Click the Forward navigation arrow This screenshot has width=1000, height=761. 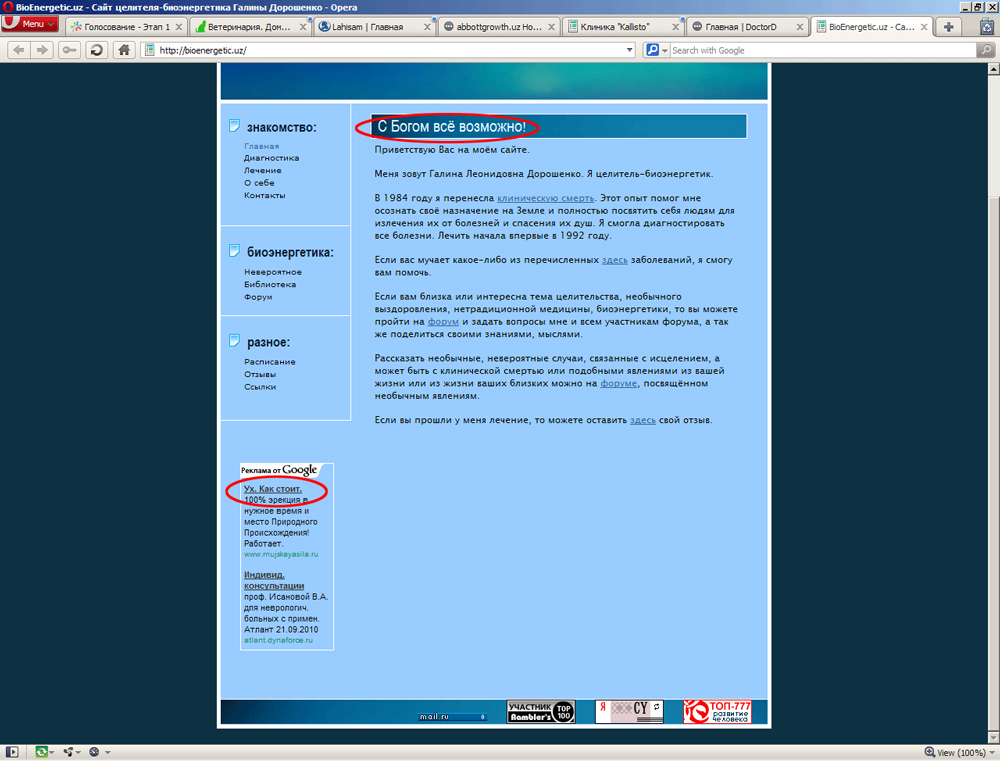(x=42, y=50)
